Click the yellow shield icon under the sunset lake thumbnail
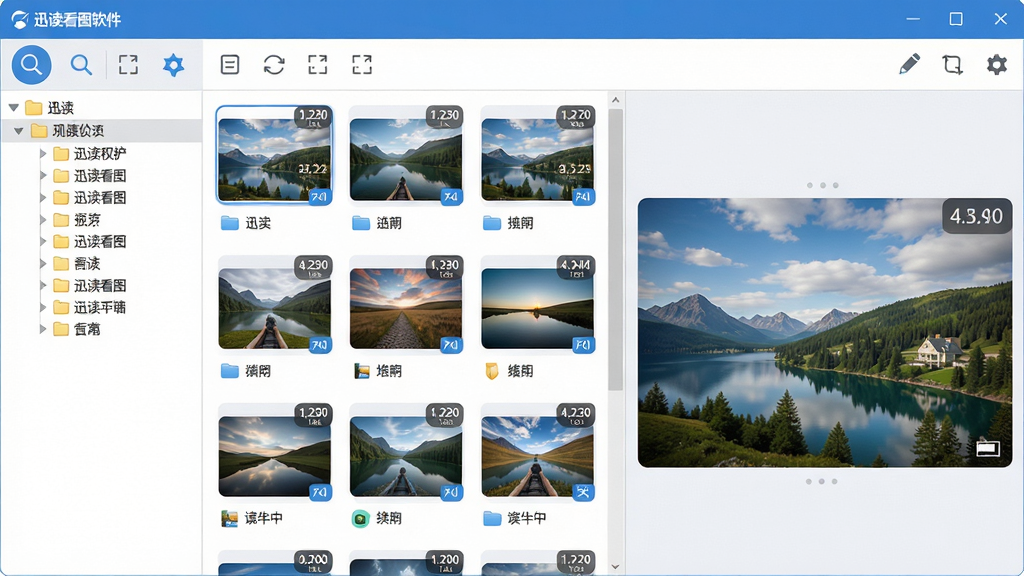Screen dimensions: 1024x576 pos(492,372)
